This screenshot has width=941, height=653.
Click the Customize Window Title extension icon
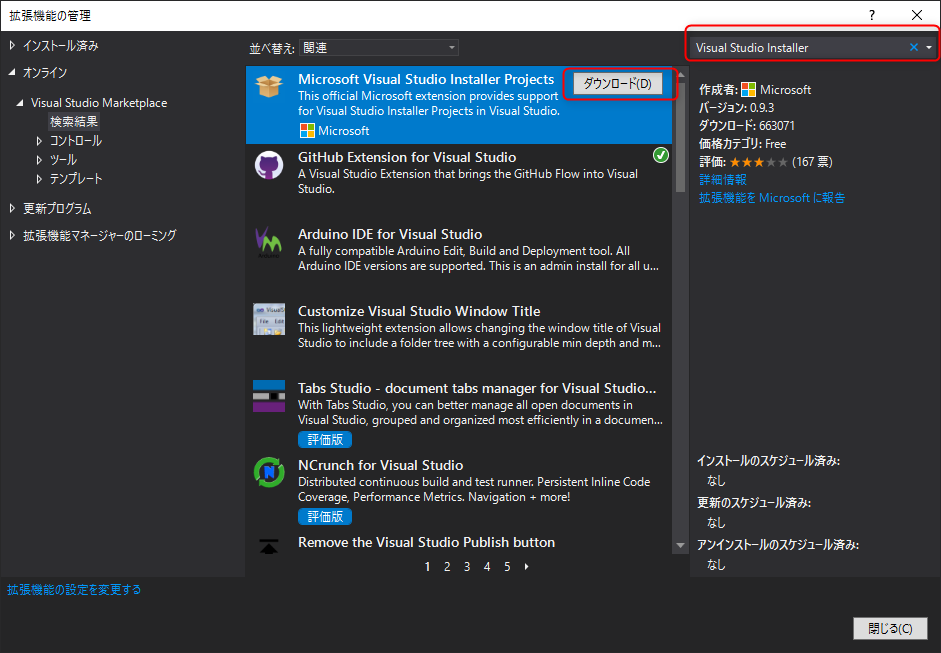click(269, 319)
